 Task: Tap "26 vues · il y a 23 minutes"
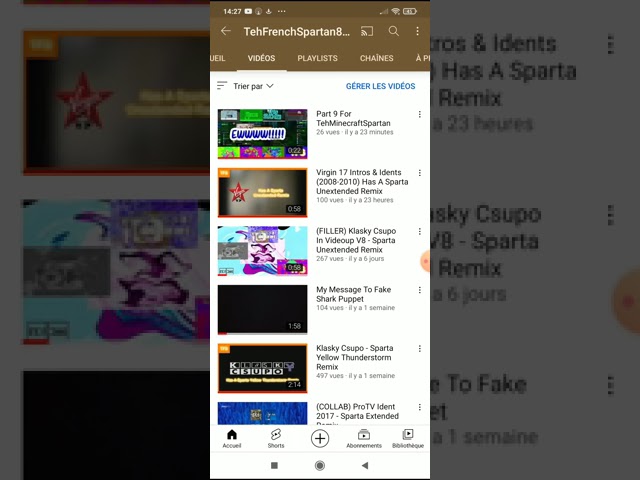click(355, 132)
